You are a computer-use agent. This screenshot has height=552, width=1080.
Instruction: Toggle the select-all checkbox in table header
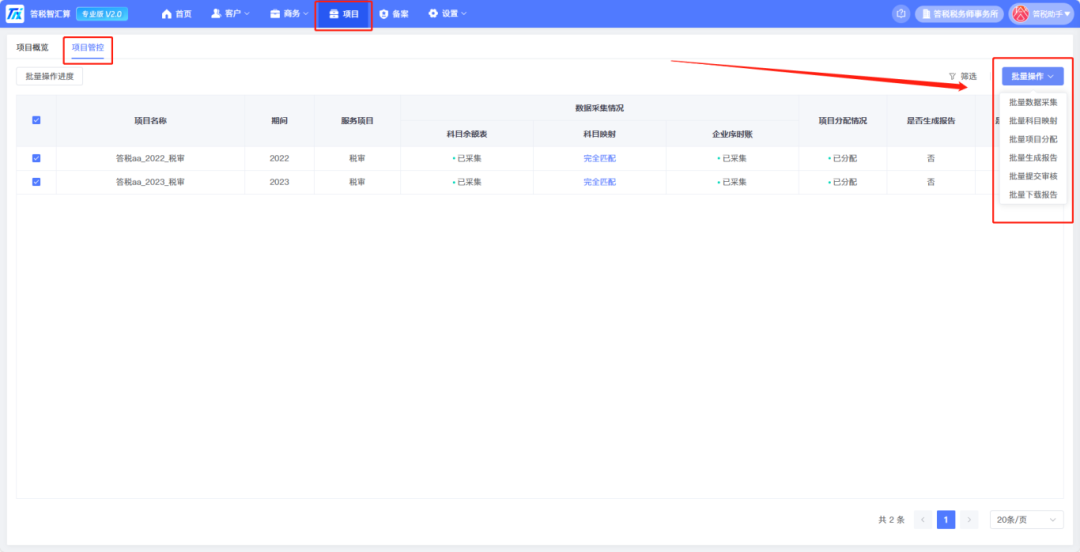[37, 120]
